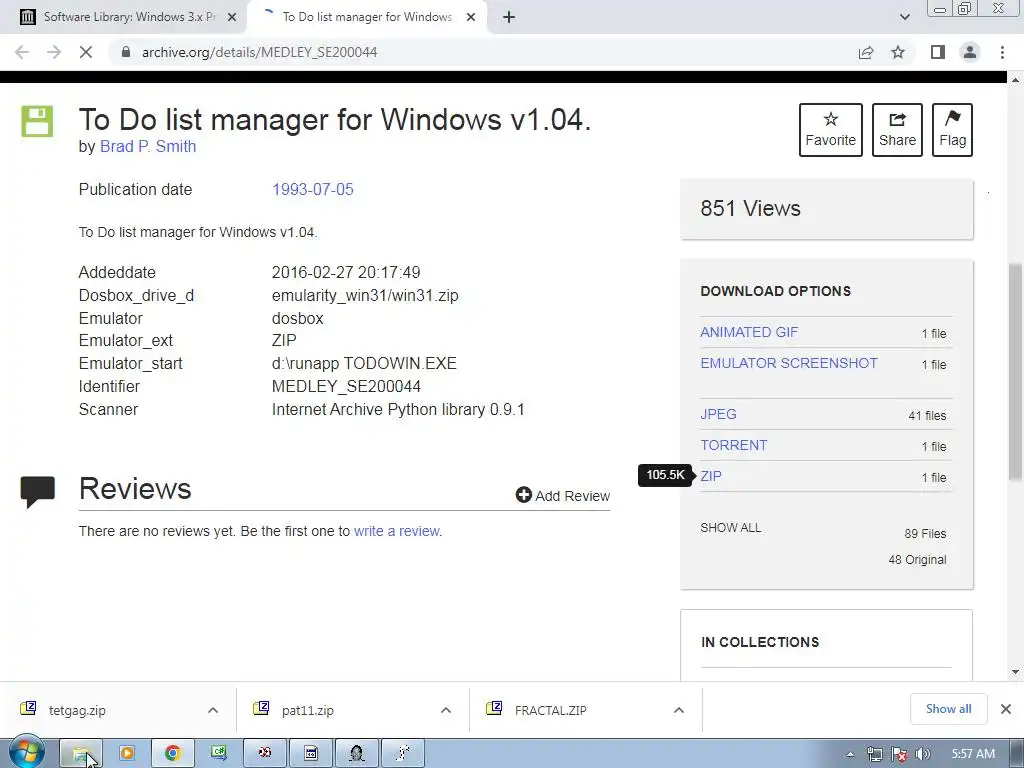Click the Reviews speech bubble icon
The image size is (1024, 768).
[x=38, y=492]
